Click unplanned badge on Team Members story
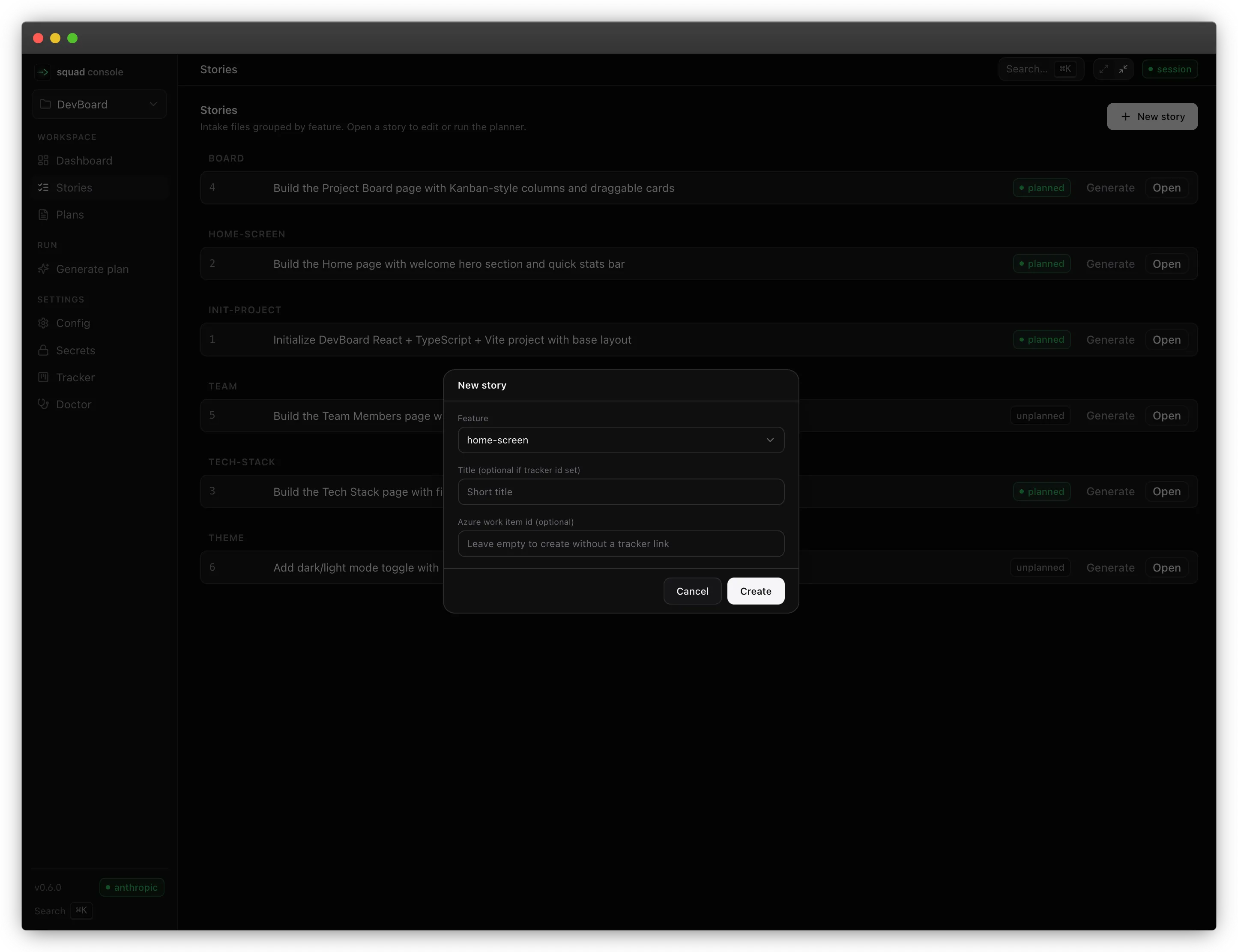 click(x=1040, y=415)
